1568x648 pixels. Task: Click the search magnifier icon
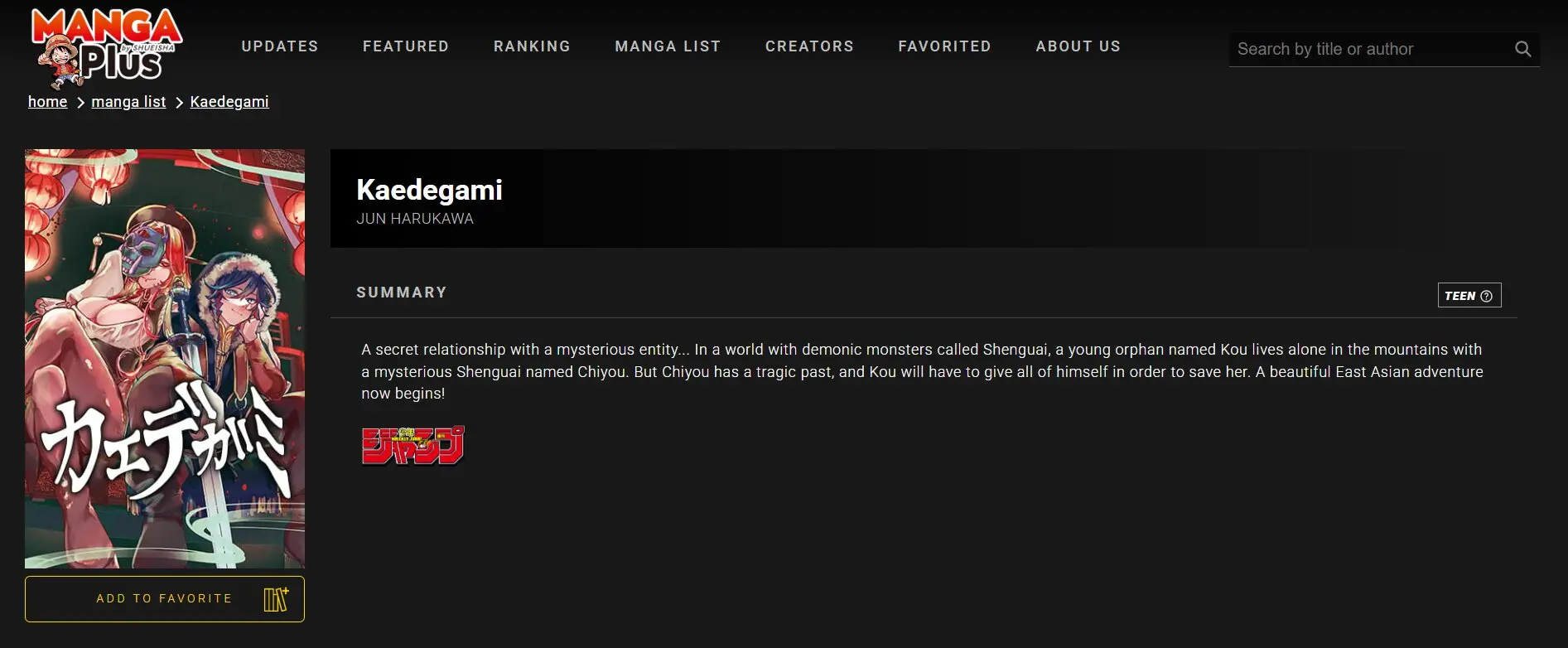point(1522,49)
